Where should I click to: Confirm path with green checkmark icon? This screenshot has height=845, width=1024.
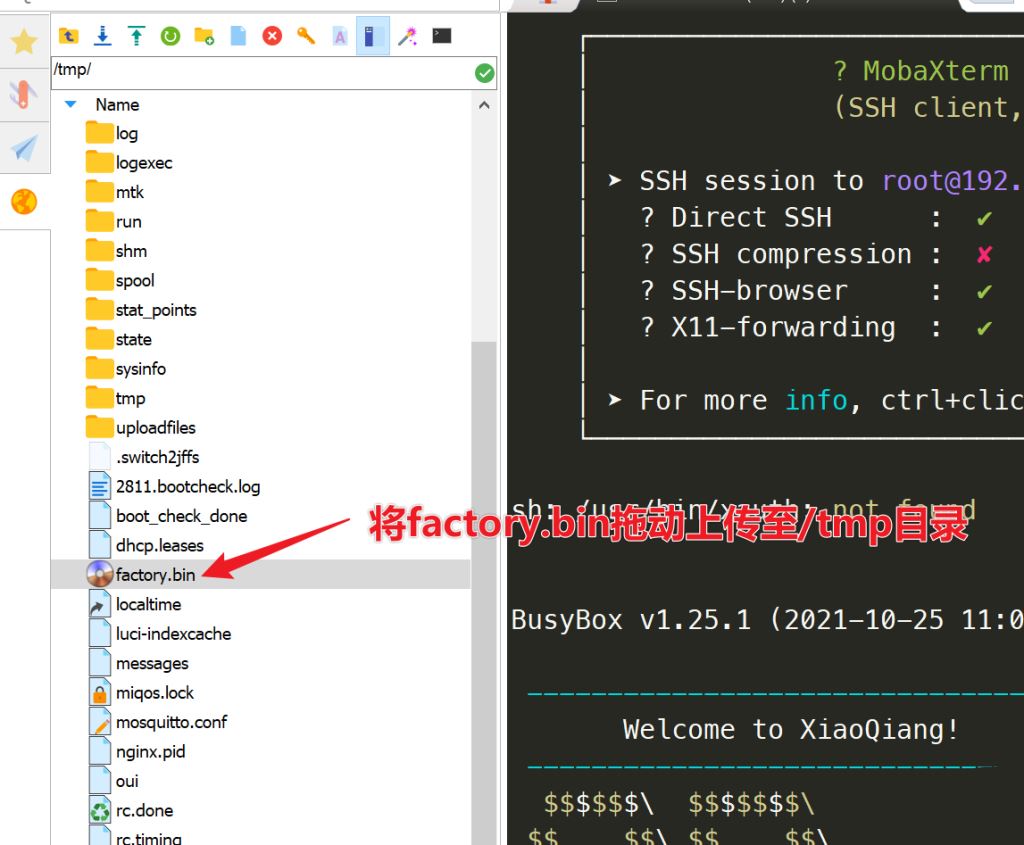tap(485, 72)
